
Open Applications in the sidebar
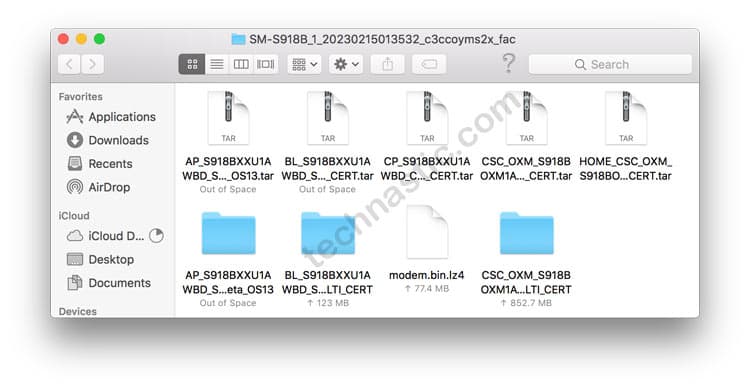(x=112, y=117)
